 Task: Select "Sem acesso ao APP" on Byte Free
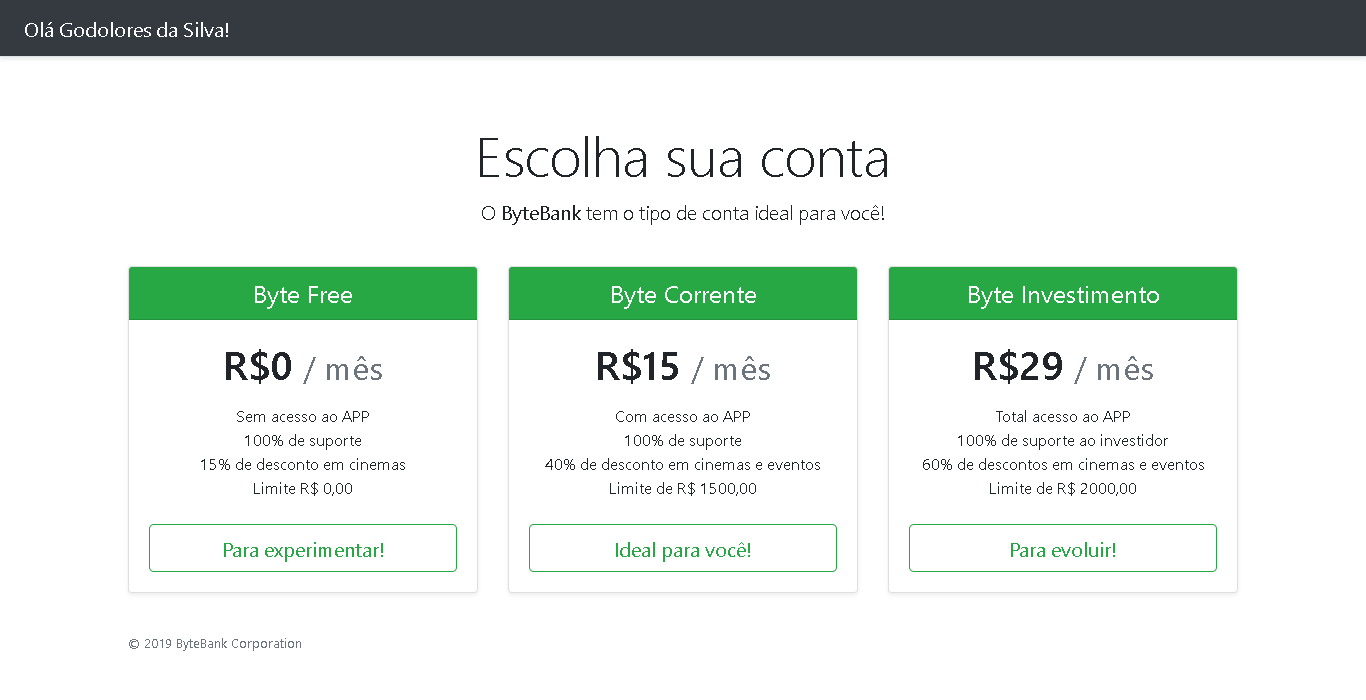tap(302, 416)
